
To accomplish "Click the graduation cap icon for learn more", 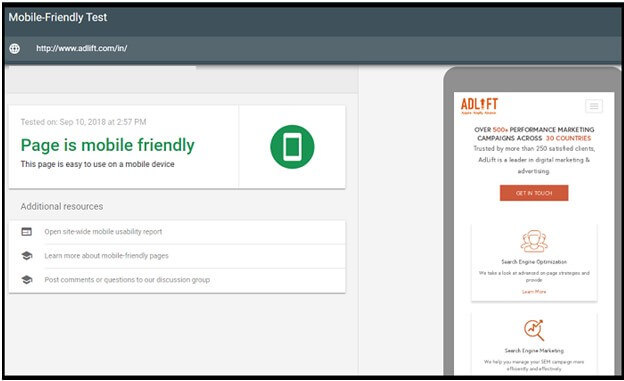I will 27,256.
